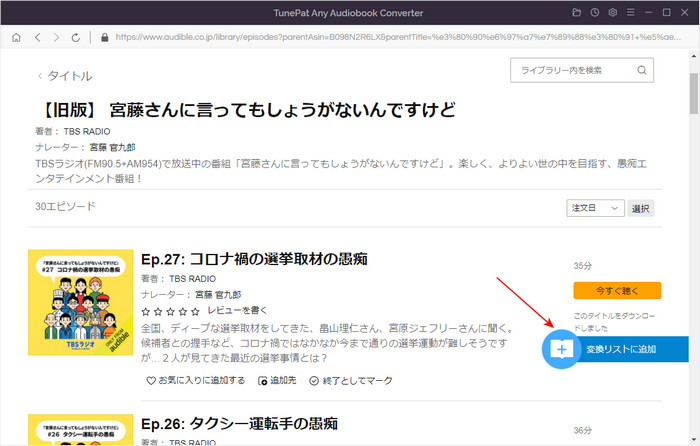This screenshot has width=700, height=446.
Task: Open the hamburger menu icon
Action: 630,13
